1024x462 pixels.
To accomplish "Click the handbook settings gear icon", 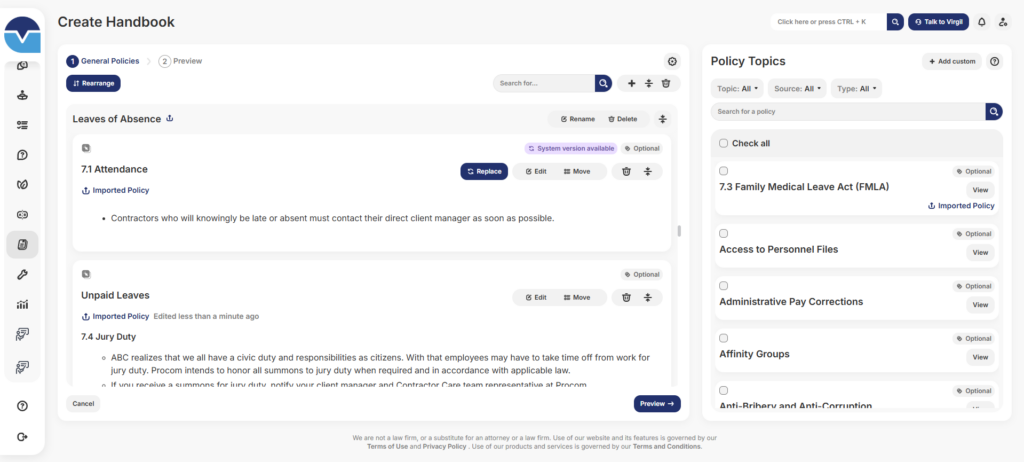I will coord(672,61).
